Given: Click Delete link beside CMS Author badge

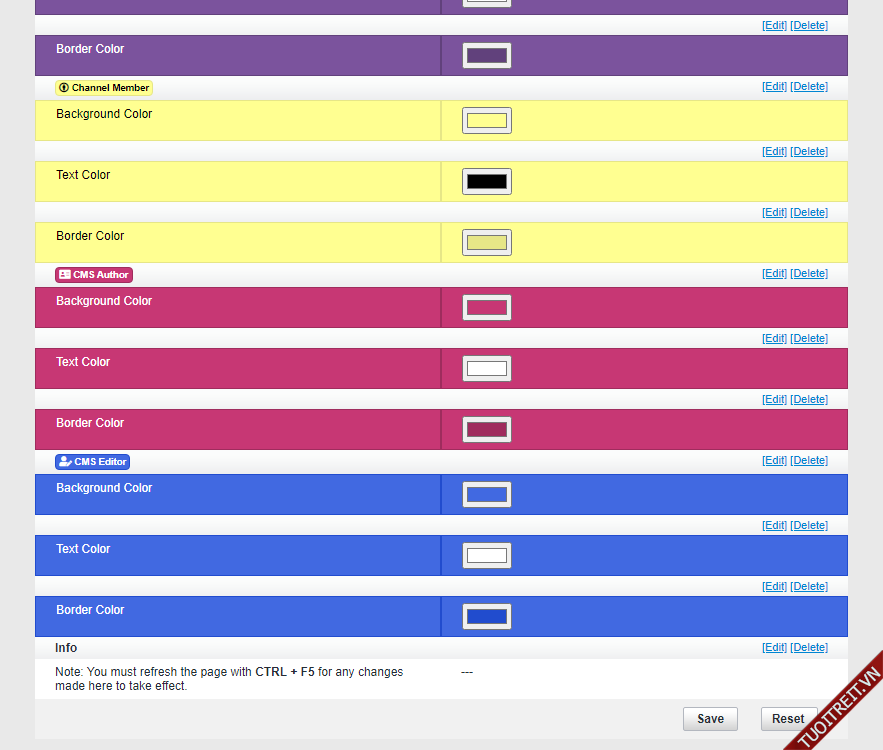Looking at the screenshot, I should coord(809,274).
